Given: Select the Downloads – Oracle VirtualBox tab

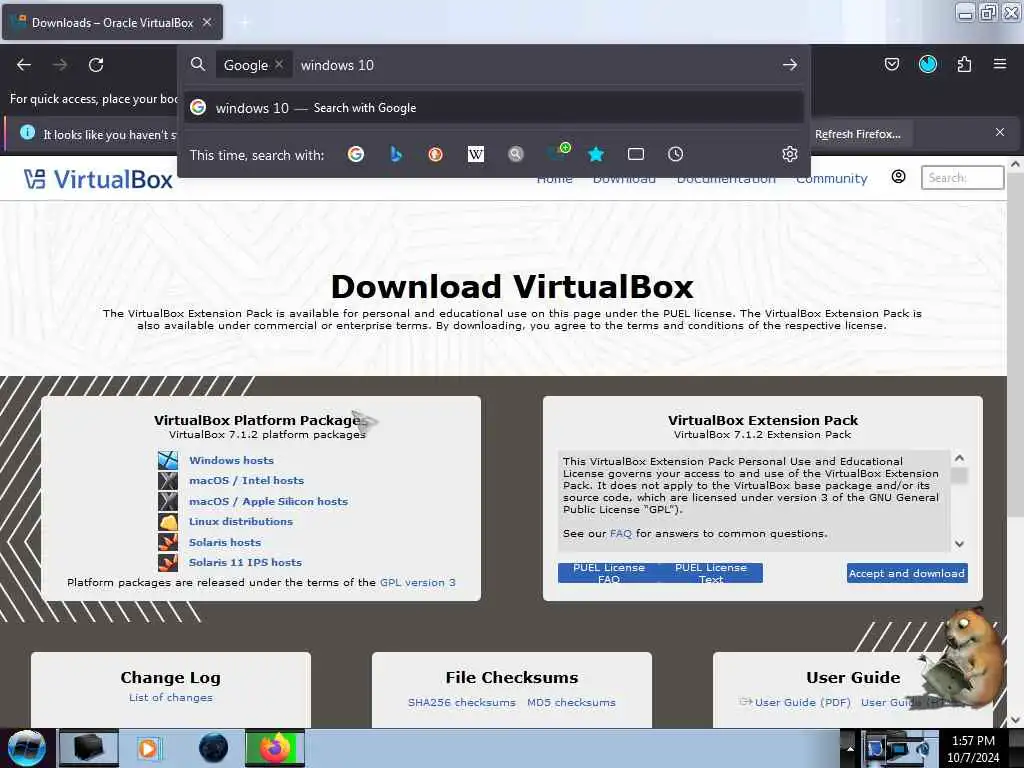Looking at the screenshot, I should click(112, 22).
